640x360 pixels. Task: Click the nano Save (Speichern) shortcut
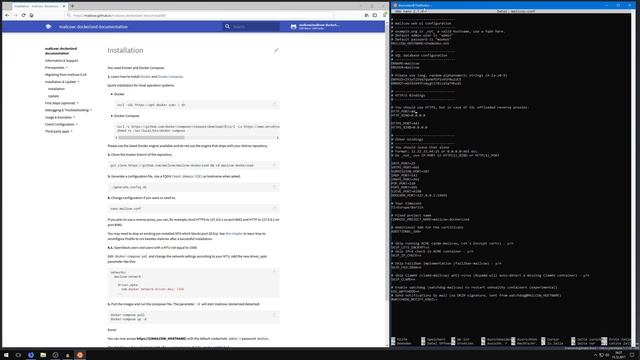coord(433,340)
